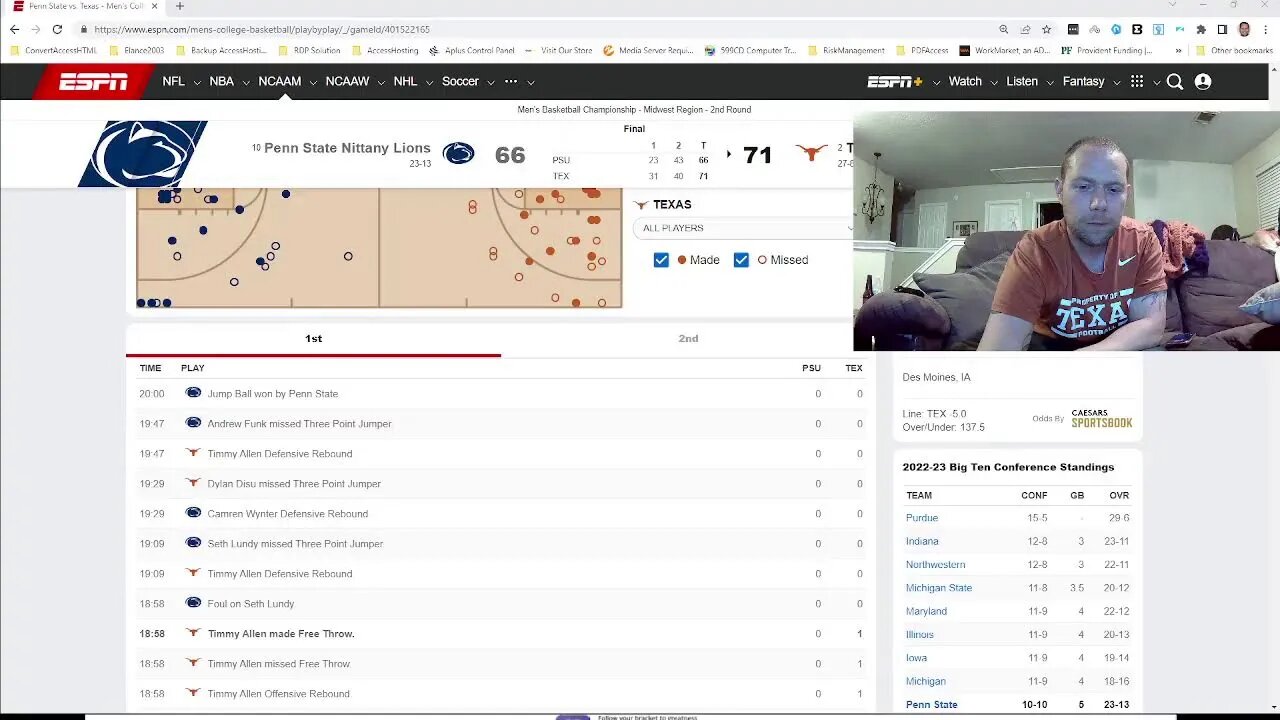The width and height of the screenshot is (1280, 720).
Task: Expand the NFL menu chevron
Action: pyautogui.click(x=197, y=83)
